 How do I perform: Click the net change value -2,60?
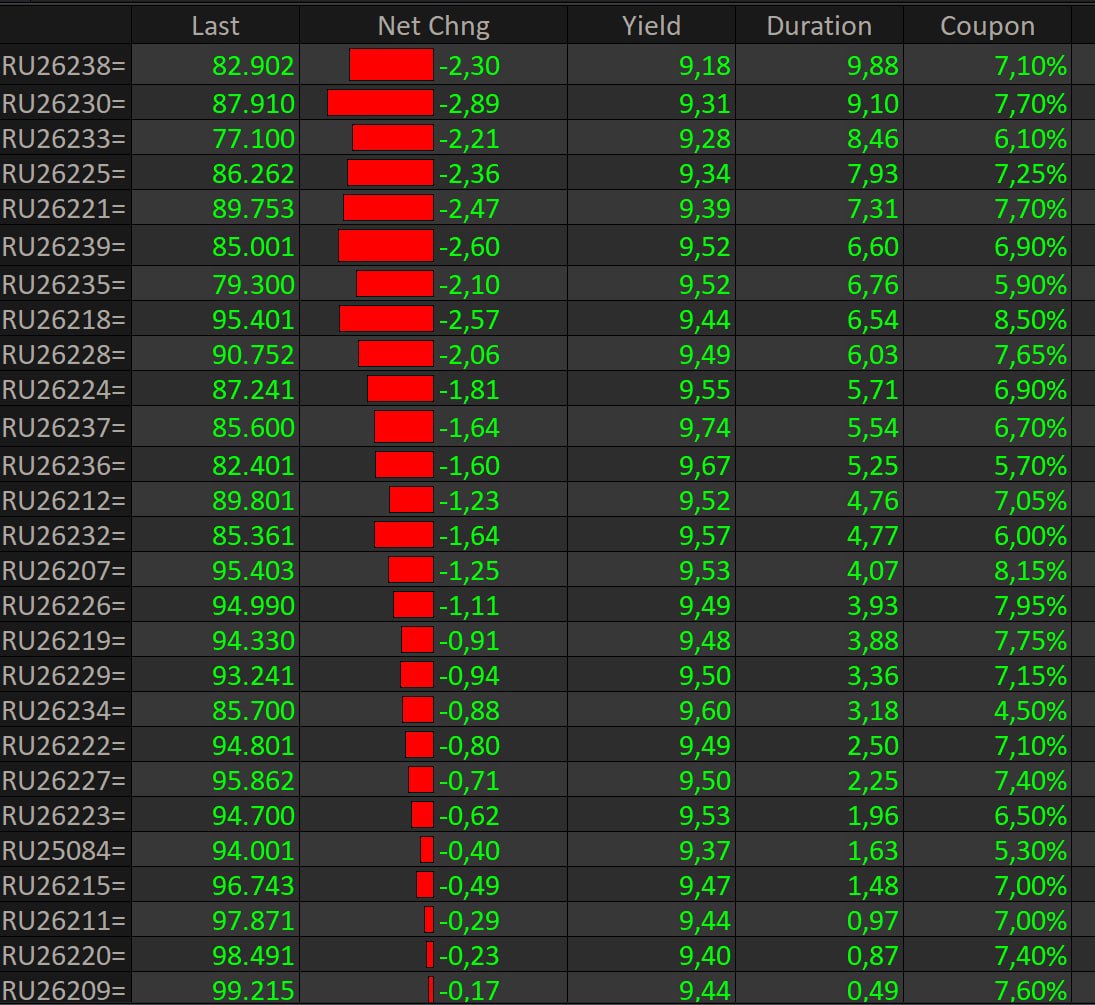[469, 247]
